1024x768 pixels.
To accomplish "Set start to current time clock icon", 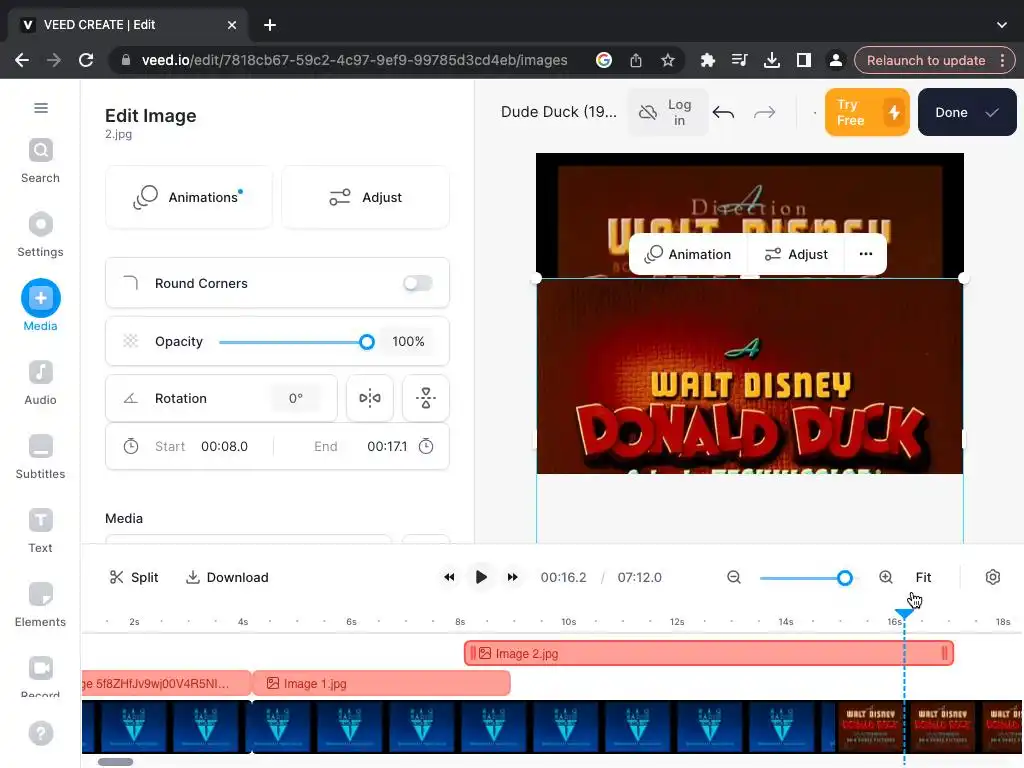I will (131, 447).
